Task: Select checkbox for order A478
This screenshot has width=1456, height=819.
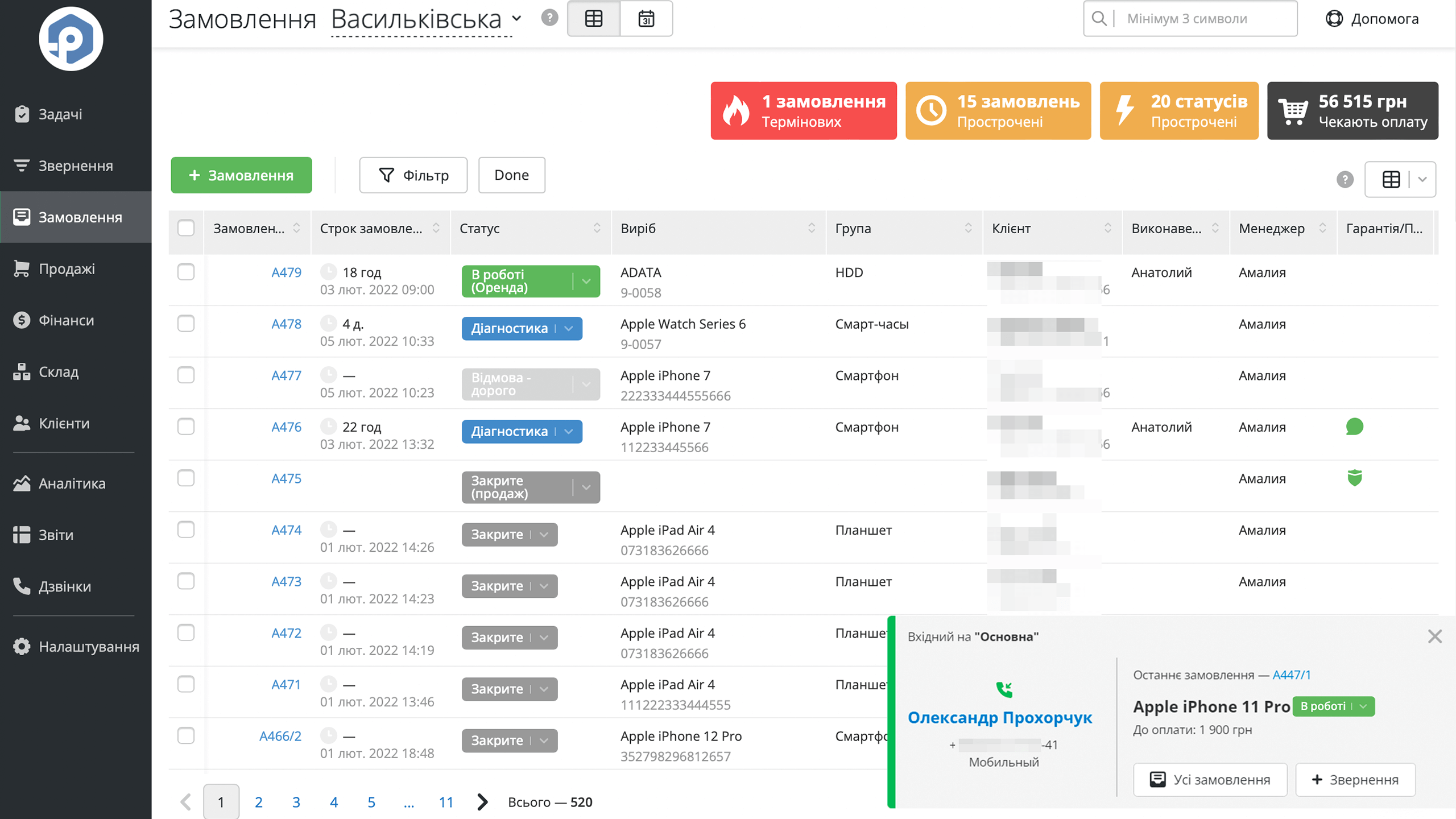Action: tap(186, 324)
